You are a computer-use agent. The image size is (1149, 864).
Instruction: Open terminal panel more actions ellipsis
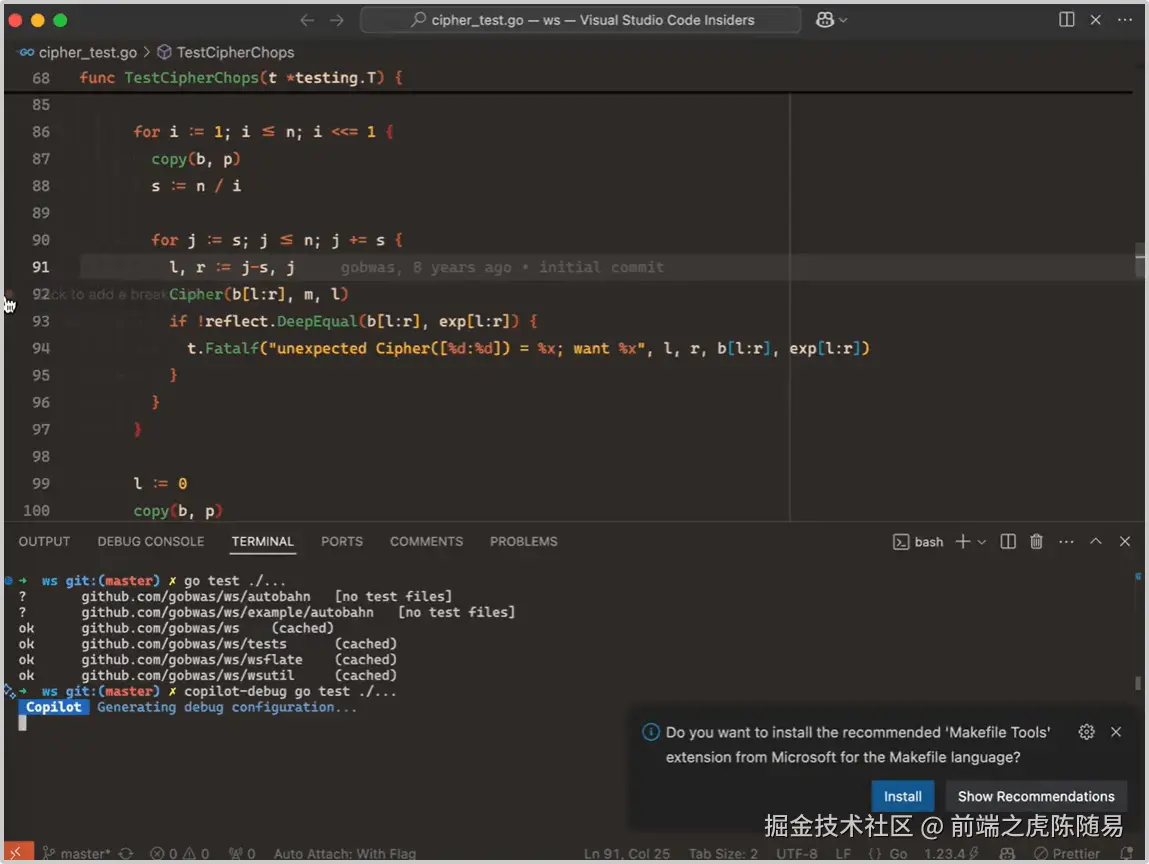pos(1066,542)
